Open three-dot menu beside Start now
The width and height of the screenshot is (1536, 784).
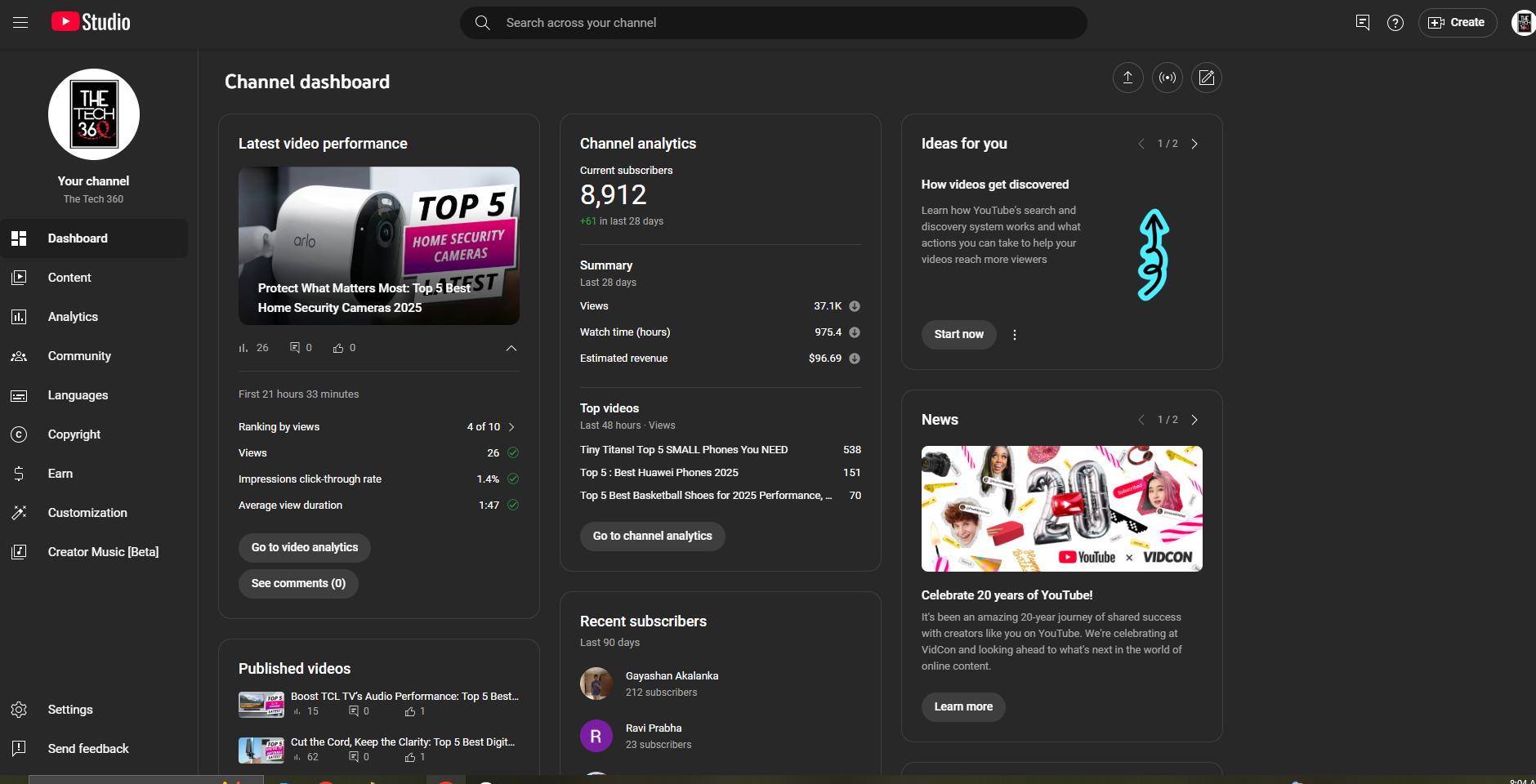pos(1015,335)
